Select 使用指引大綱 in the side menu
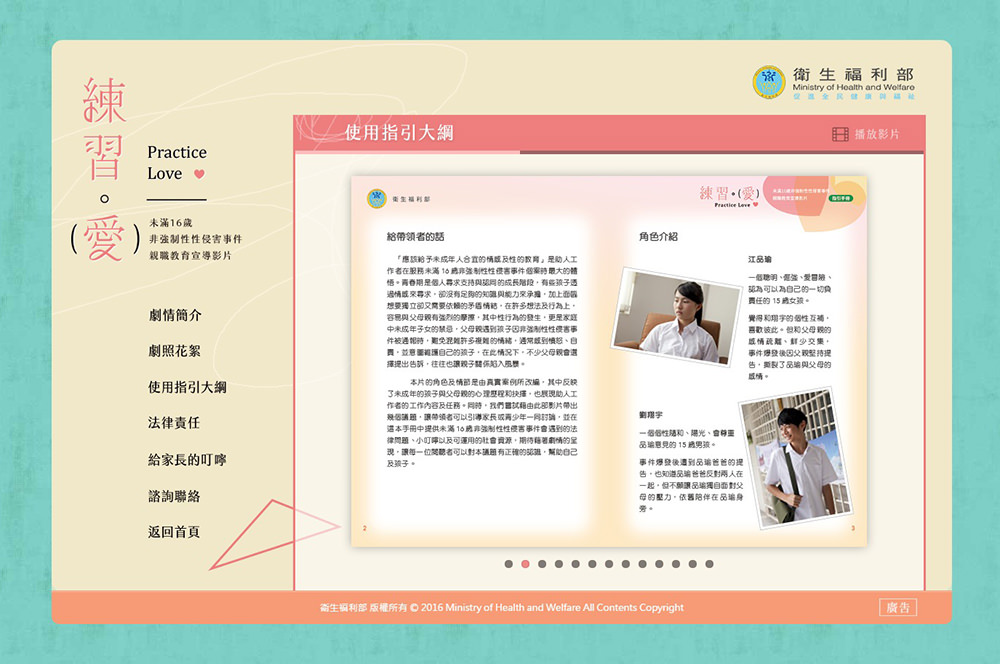 pos(187,387)
